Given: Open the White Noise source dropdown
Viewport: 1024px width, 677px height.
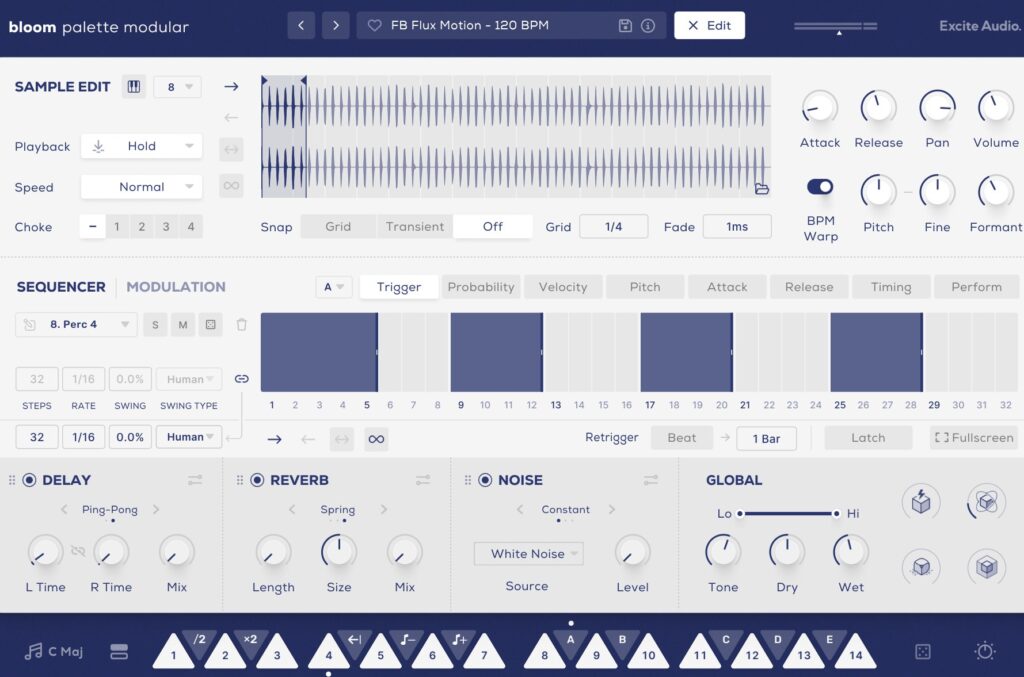Looking at the screenshot, I should (x=528, y=554).
